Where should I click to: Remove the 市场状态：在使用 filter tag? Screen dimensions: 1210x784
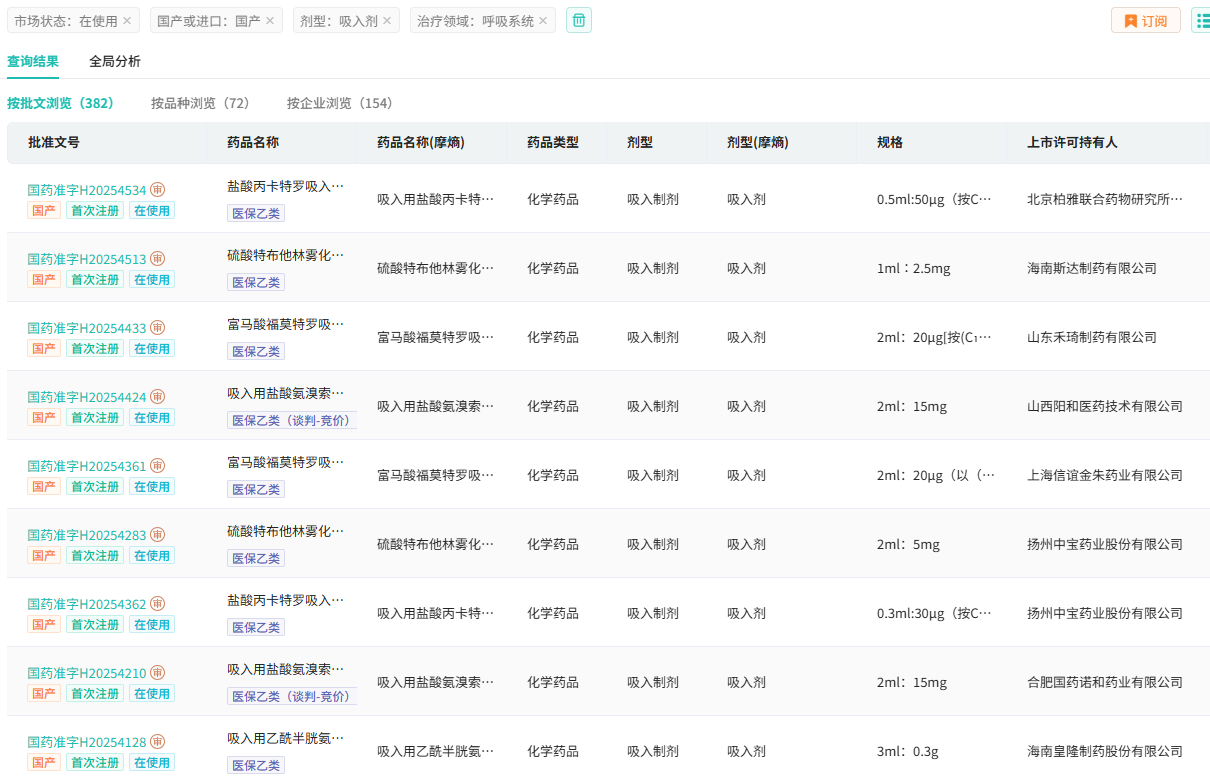click(x=127, y=21)
